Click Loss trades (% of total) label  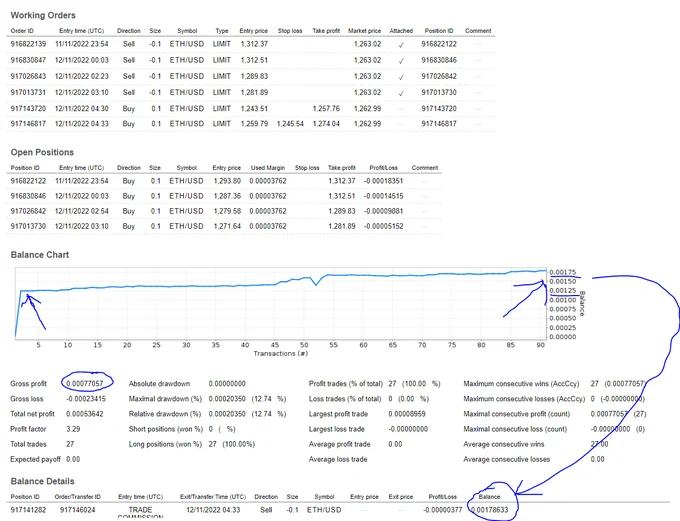(345, 399)
